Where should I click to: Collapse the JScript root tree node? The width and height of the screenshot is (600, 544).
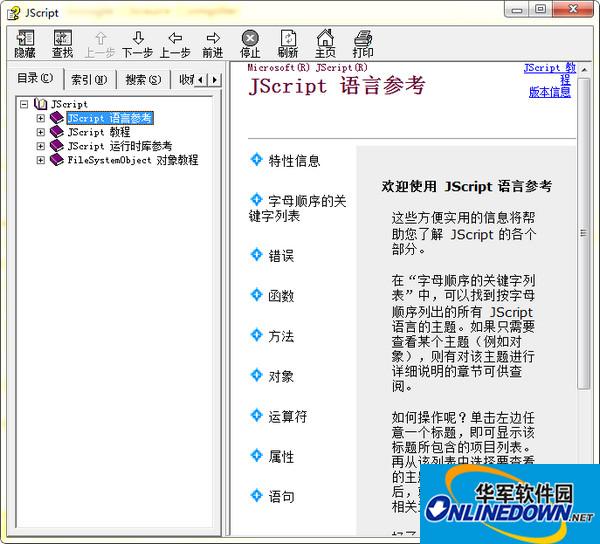[x=24, y=104]
